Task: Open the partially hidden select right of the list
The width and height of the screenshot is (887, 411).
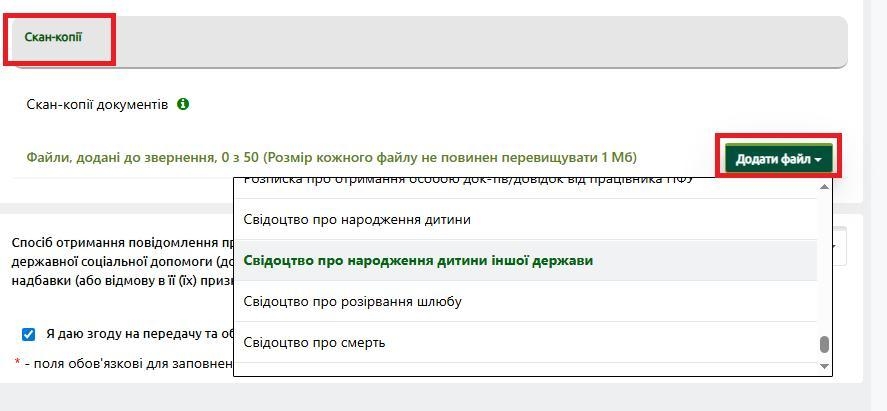Action: [840, 246]
